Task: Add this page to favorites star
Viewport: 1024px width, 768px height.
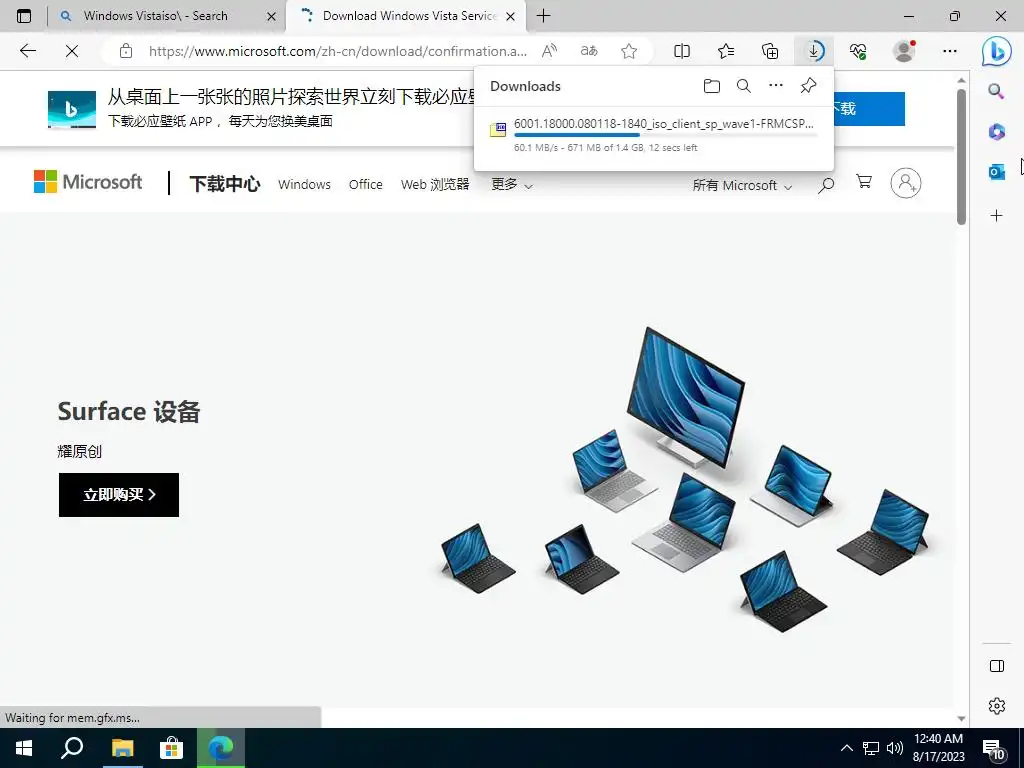Action: pyautogui.click(x=629, y=51)
